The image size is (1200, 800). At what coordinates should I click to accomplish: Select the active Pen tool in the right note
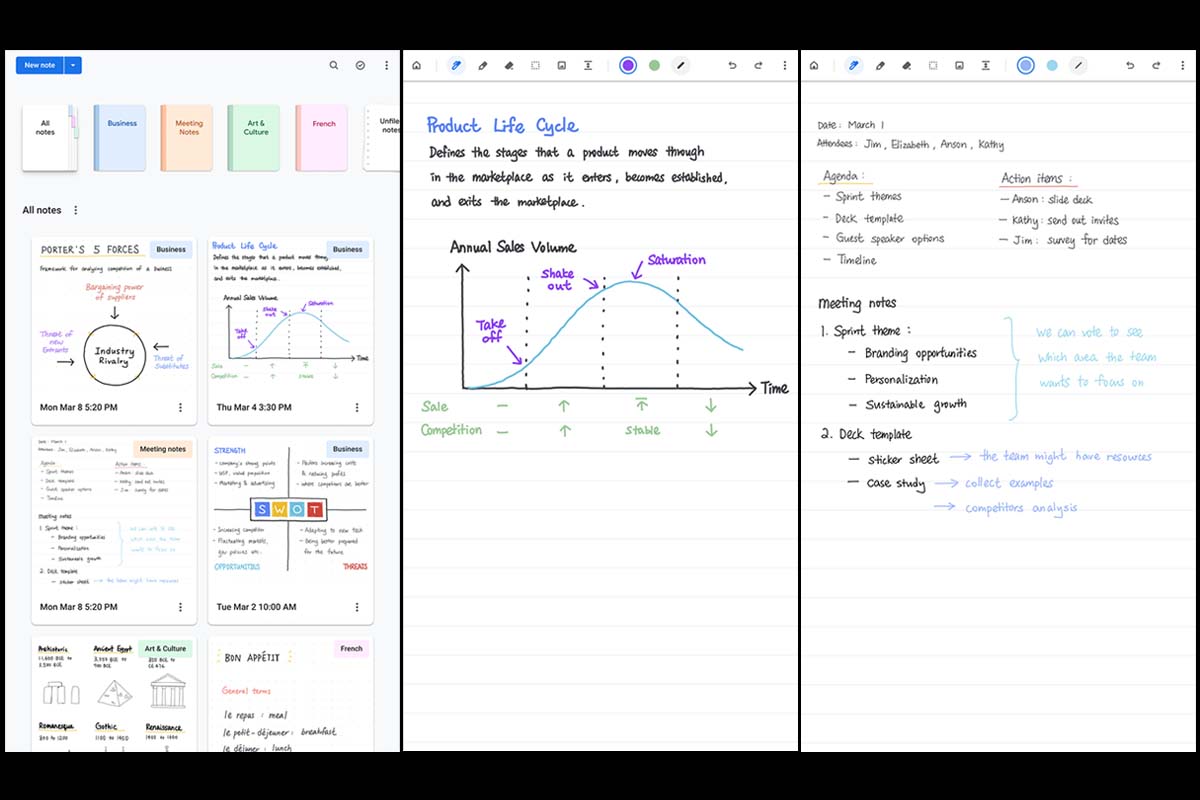pyautogui.click(x=853, y=65)
